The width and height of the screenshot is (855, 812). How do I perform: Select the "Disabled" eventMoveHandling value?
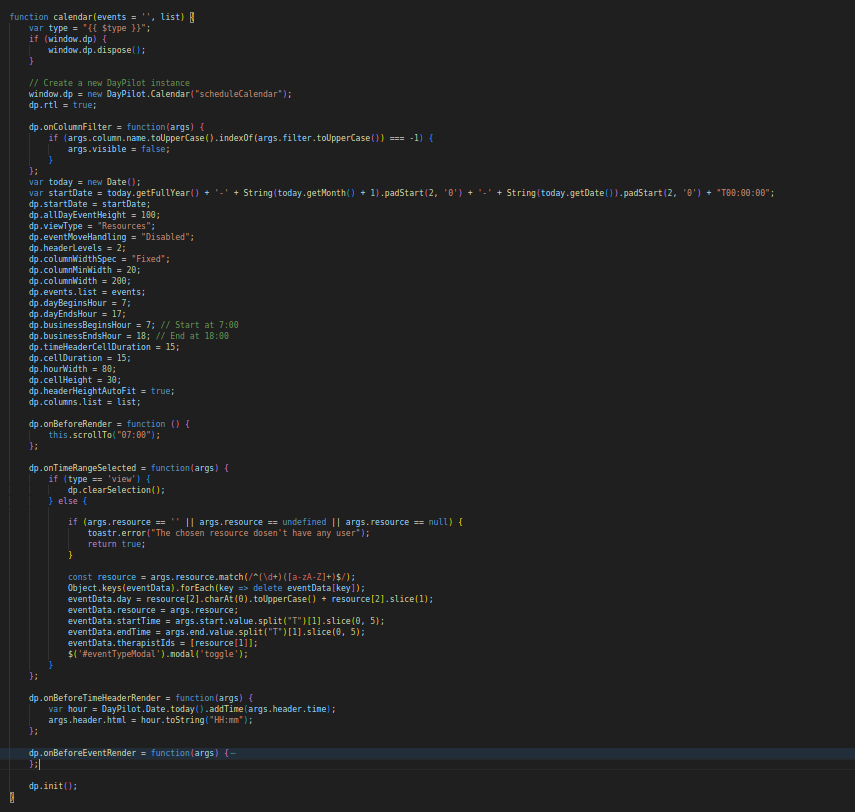[165, 237]
